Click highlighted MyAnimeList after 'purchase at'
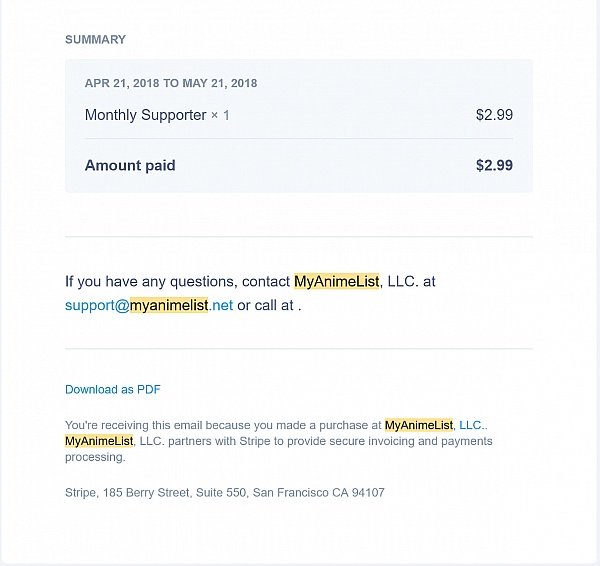This screenshot has width=600, height=566. point(419,425)
